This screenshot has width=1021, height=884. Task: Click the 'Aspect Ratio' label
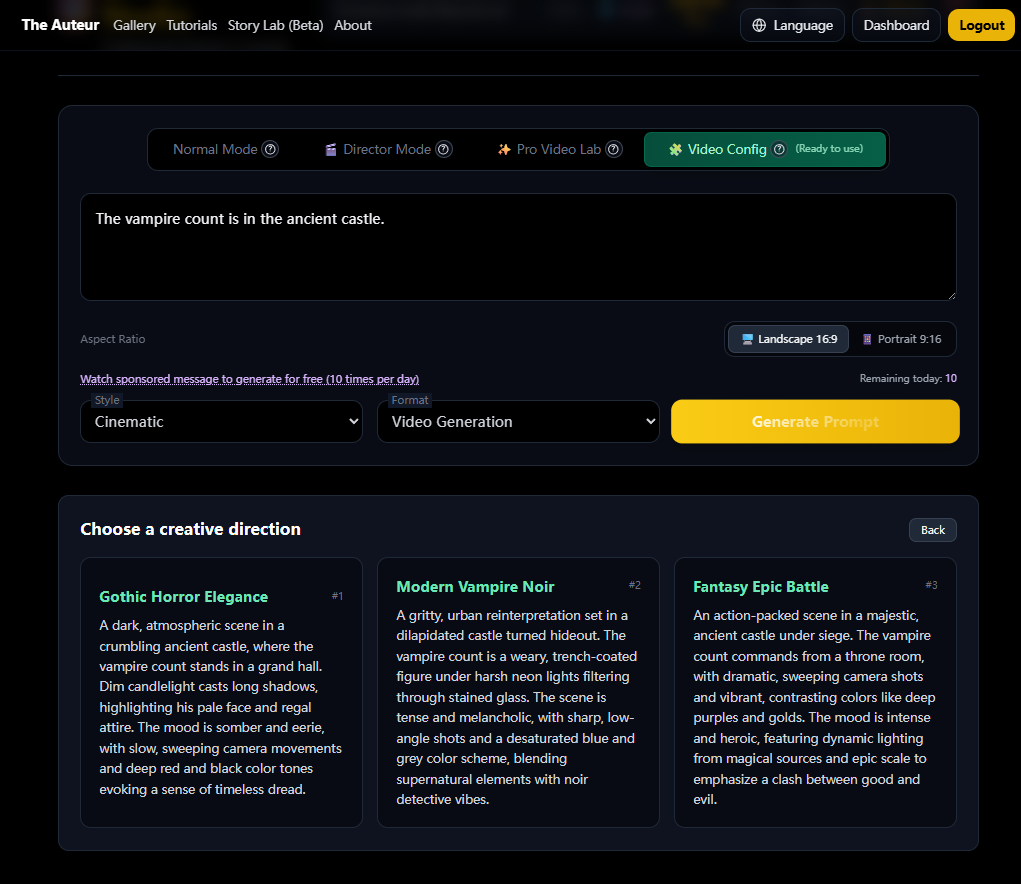(x=113, y=339)
